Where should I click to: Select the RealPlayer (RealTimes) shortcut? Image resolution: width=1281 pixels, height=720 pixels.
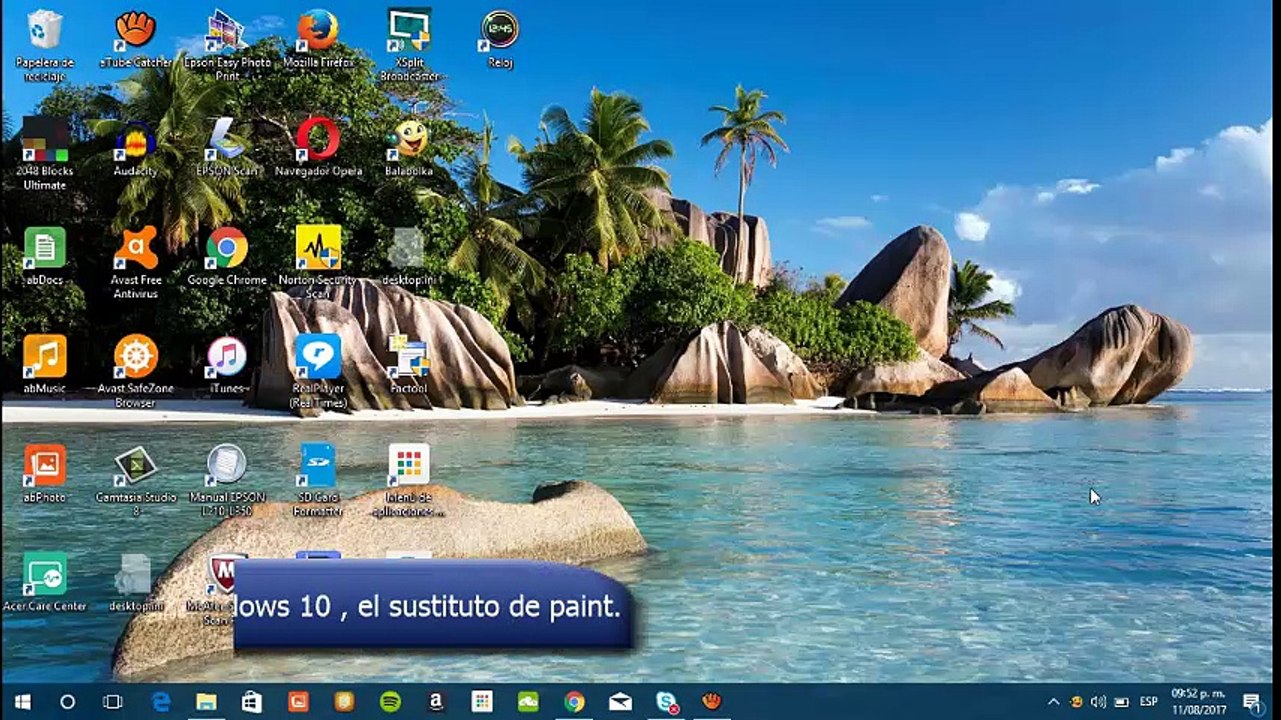(318, 371)
